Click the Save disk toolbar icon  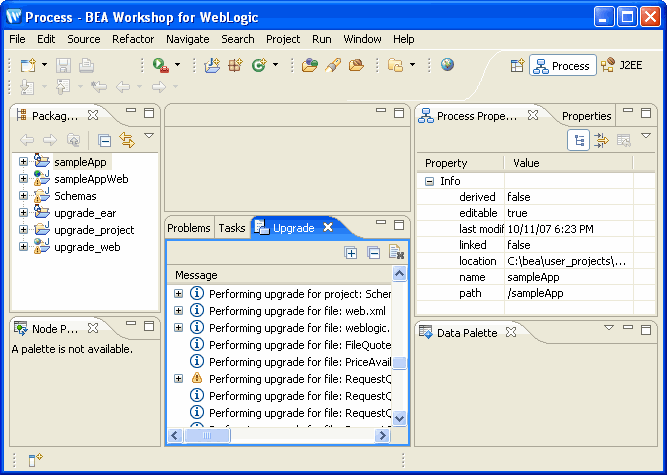63,65
